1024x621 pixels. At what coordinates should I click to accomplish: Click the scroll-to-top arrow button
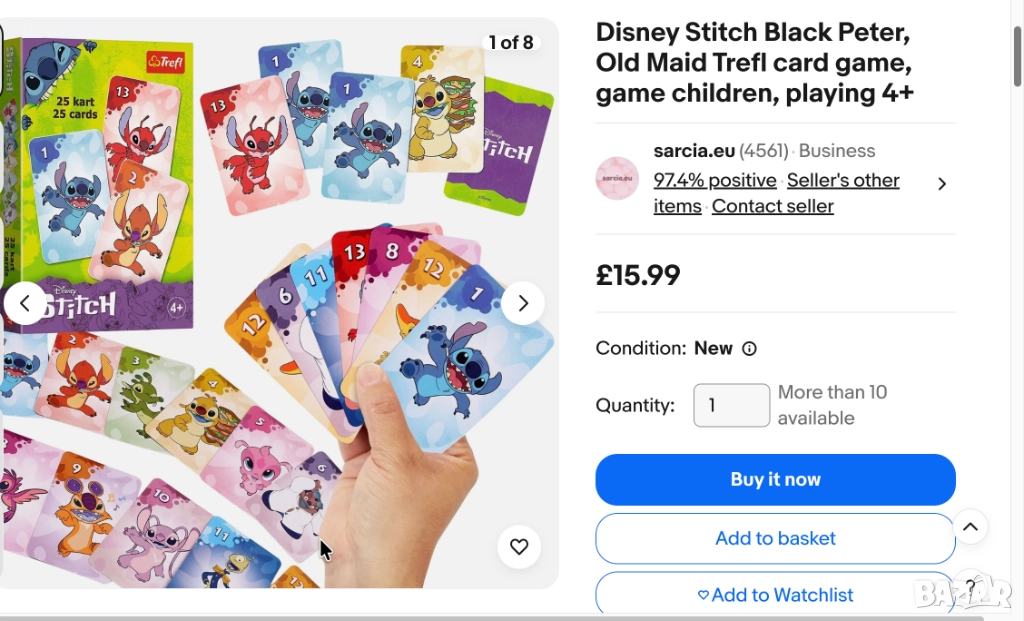[970, 526]
